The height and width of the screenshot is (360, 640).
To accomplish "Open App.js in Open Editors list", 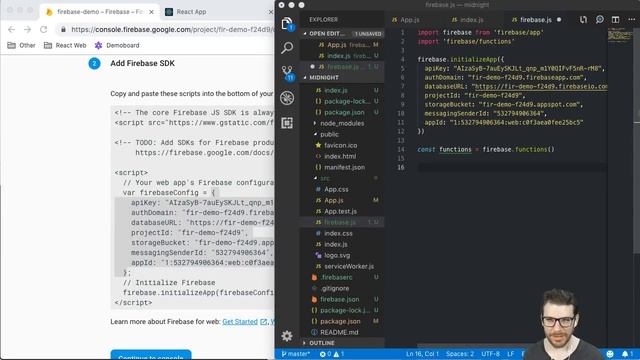I will (343, 45).
